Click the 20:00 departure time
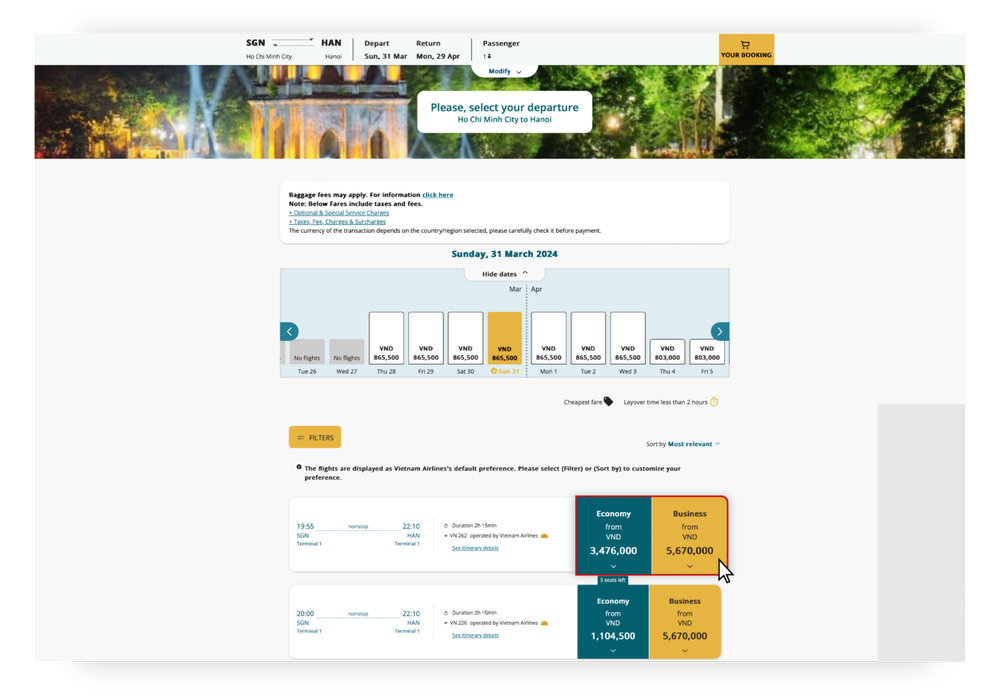Viewport: 1000px width, 696px height. point(305,614)
